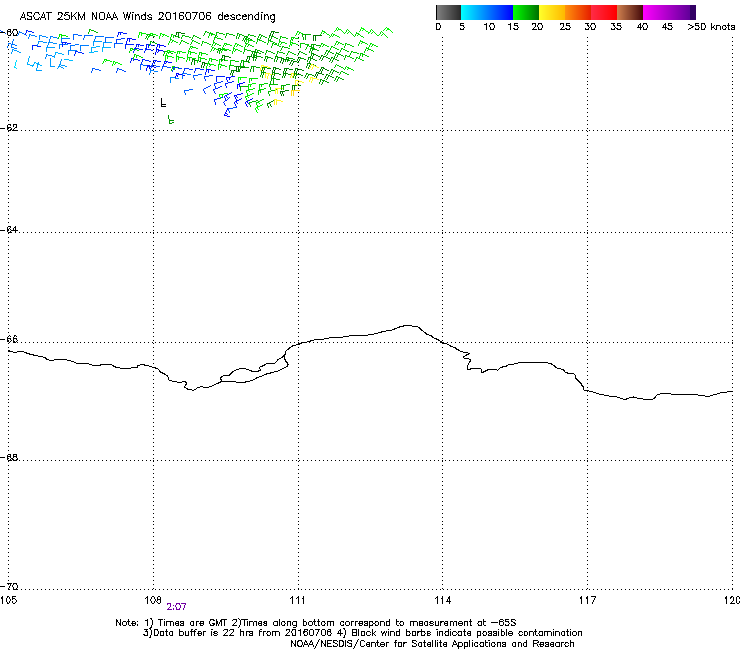Click the note line 'Times are GMT'
The image size is (740, 650).
[192, 623]
